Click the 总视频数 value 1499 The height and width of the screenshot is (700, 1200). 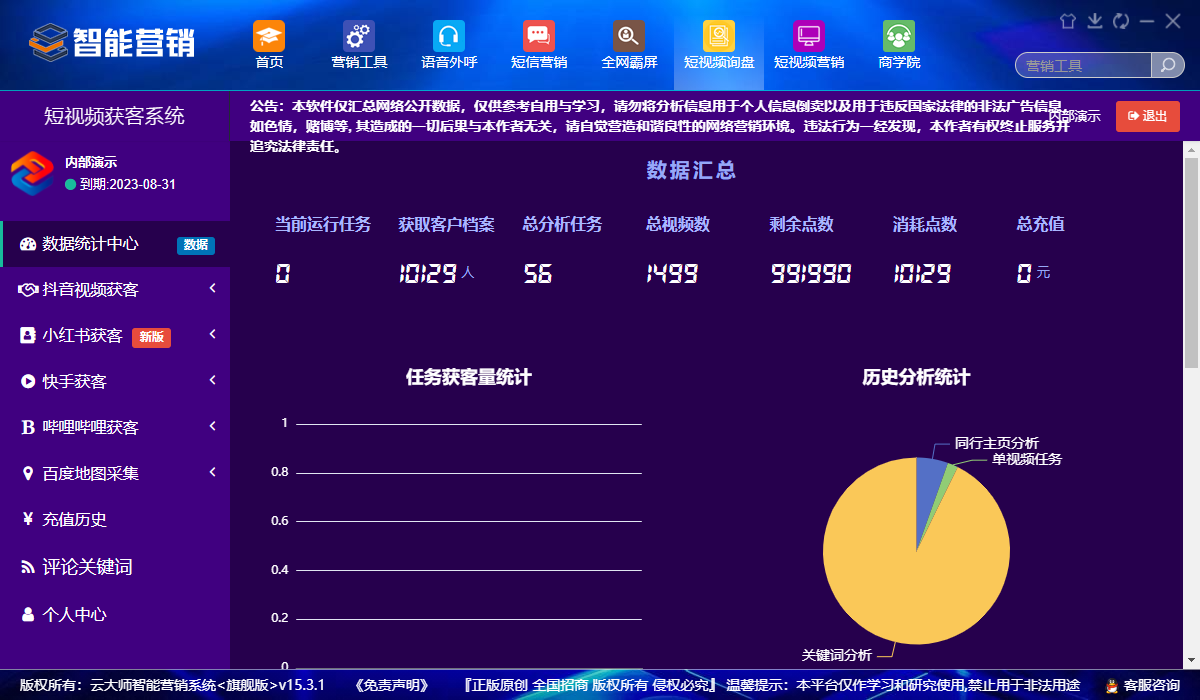672,273
